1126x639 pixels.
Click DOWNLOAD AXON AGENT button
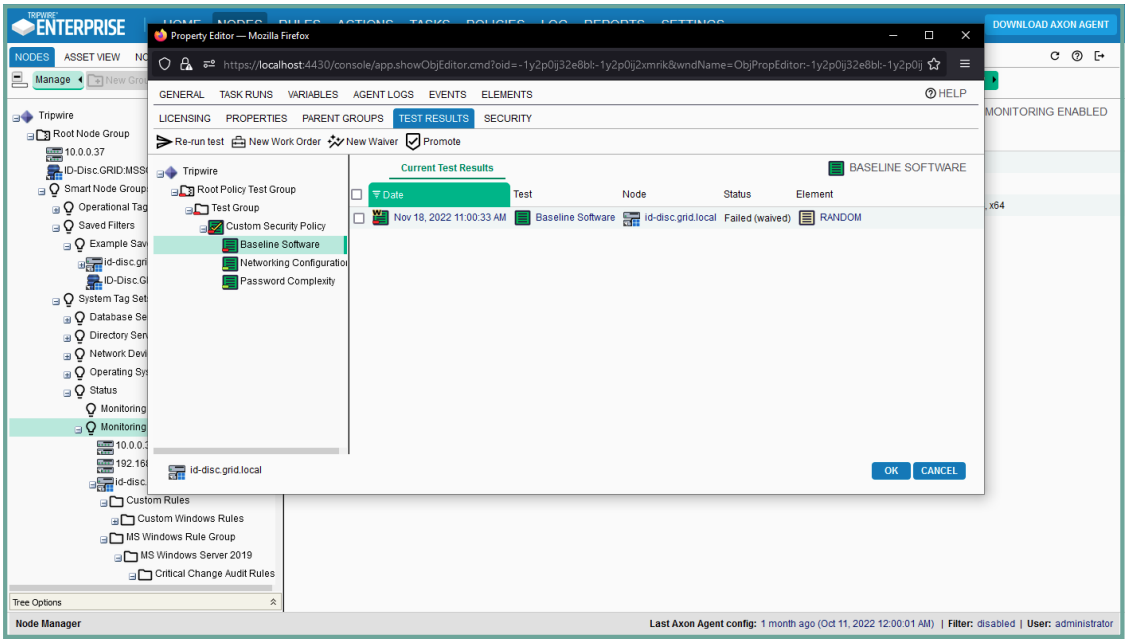1051,25
